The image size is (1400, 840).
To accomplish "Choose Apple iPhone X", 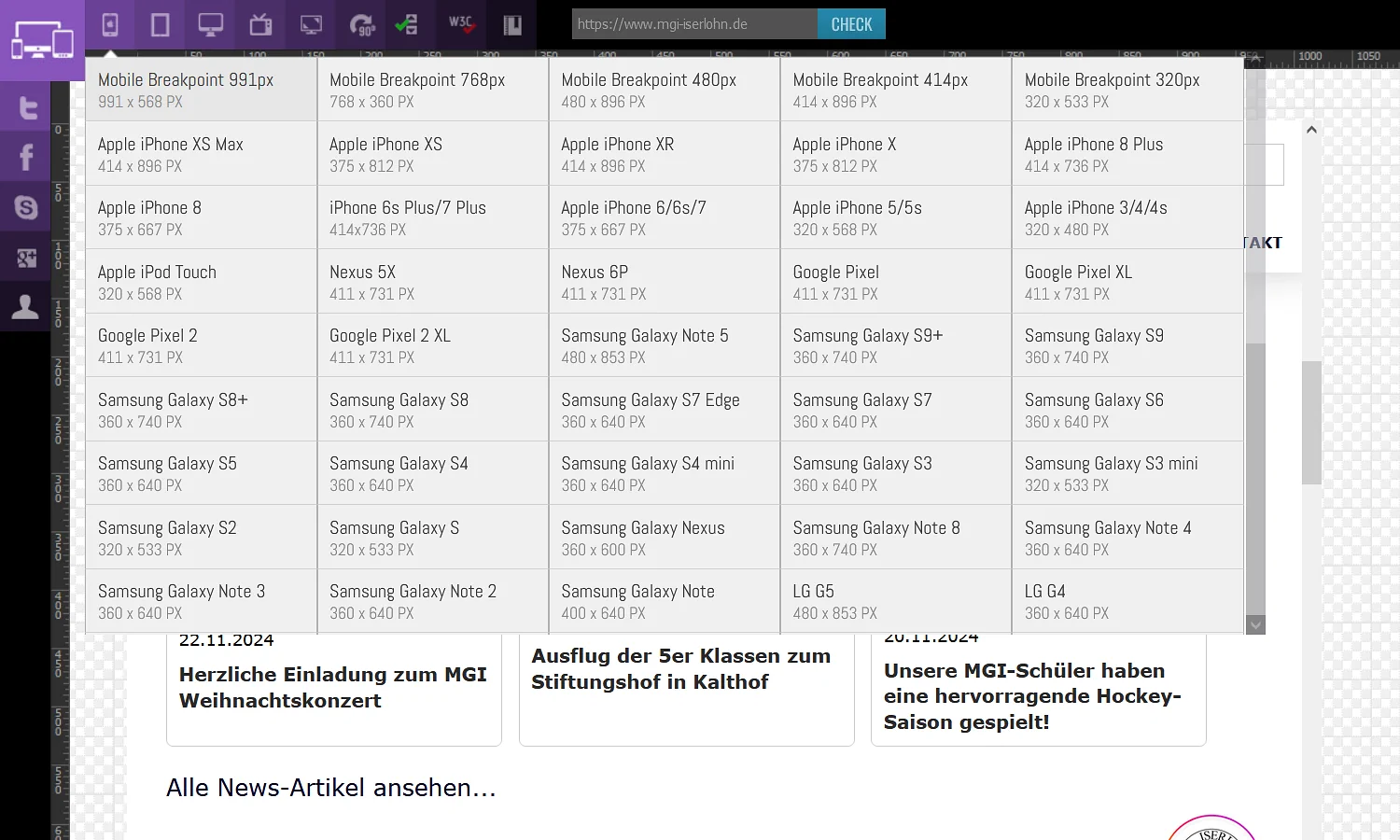I will tap(896, 154).
